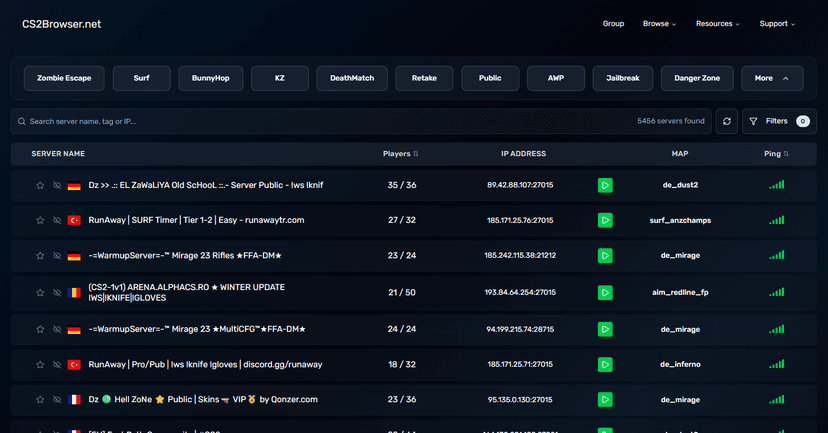The image size is (828, 433).
Task: Click the Turkish flag on RunAway SURF row
Action: pos(74,220)
